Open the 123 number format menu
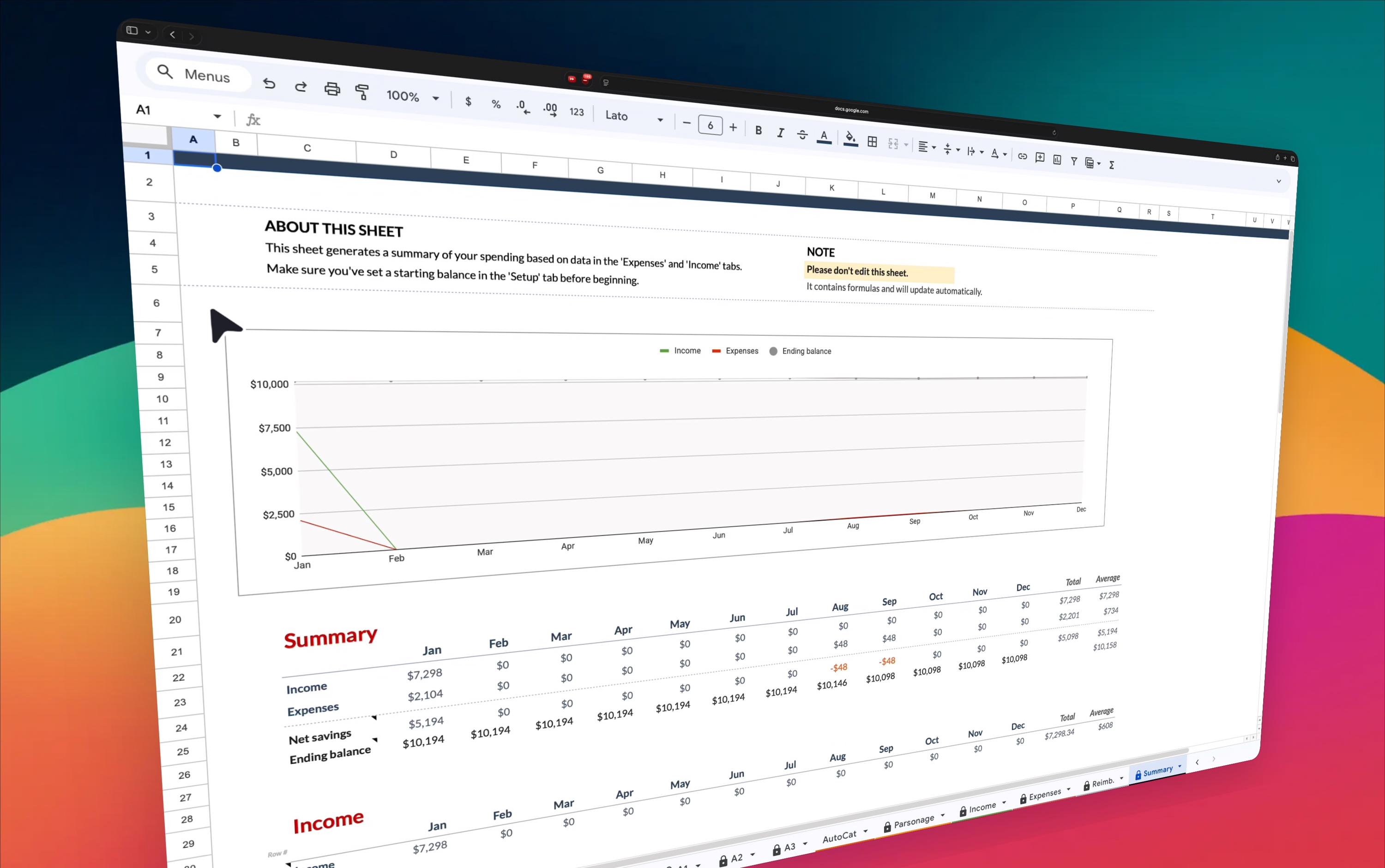Viewport: 1385px width, 868px height. click(x=577, y=112)
